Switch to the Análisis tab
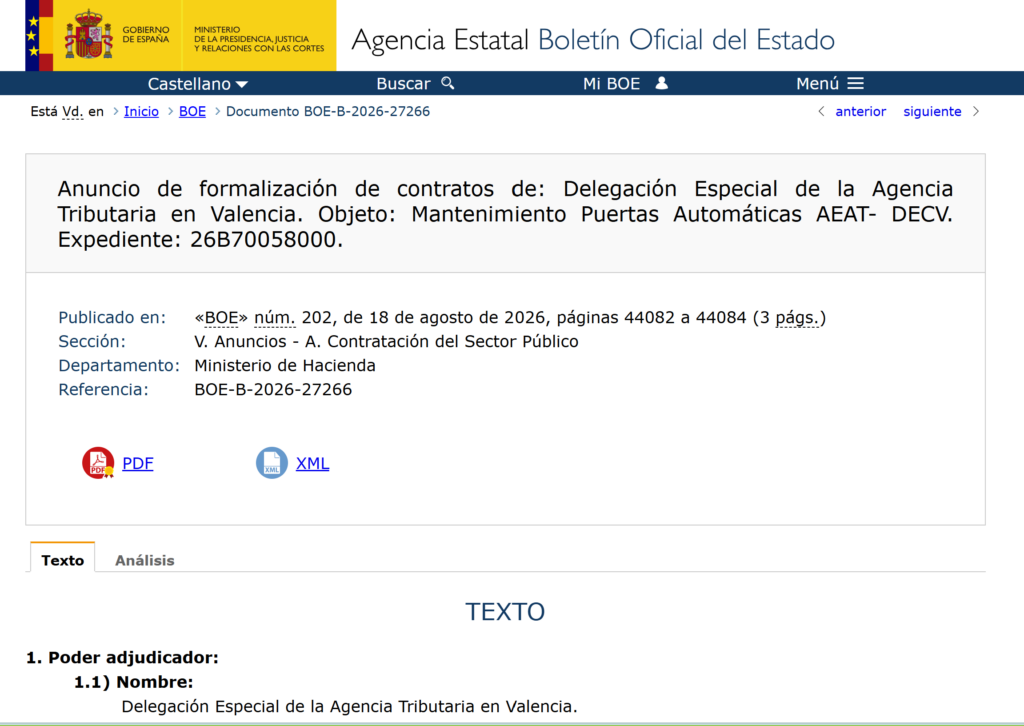This screenshot has width=1024, height=726. 145,560
